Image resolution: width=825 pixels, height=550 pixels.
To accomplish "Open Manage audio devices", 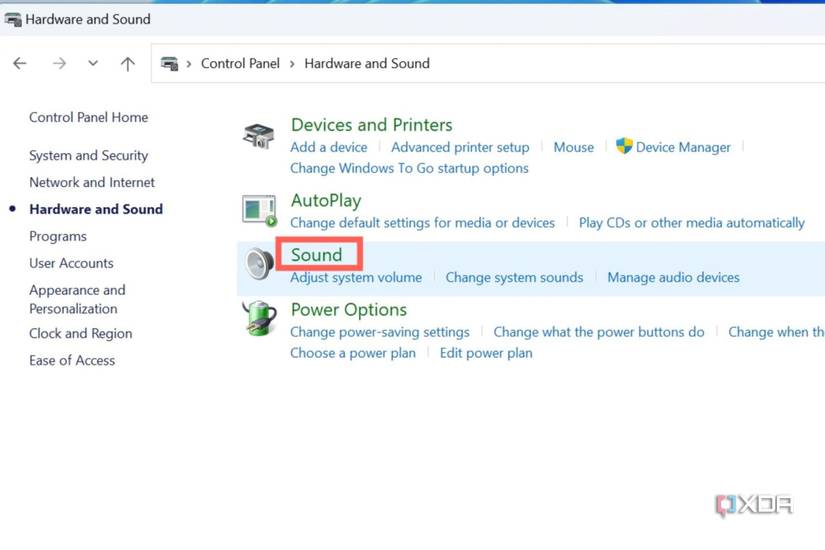I will click(x=673, y=277).
